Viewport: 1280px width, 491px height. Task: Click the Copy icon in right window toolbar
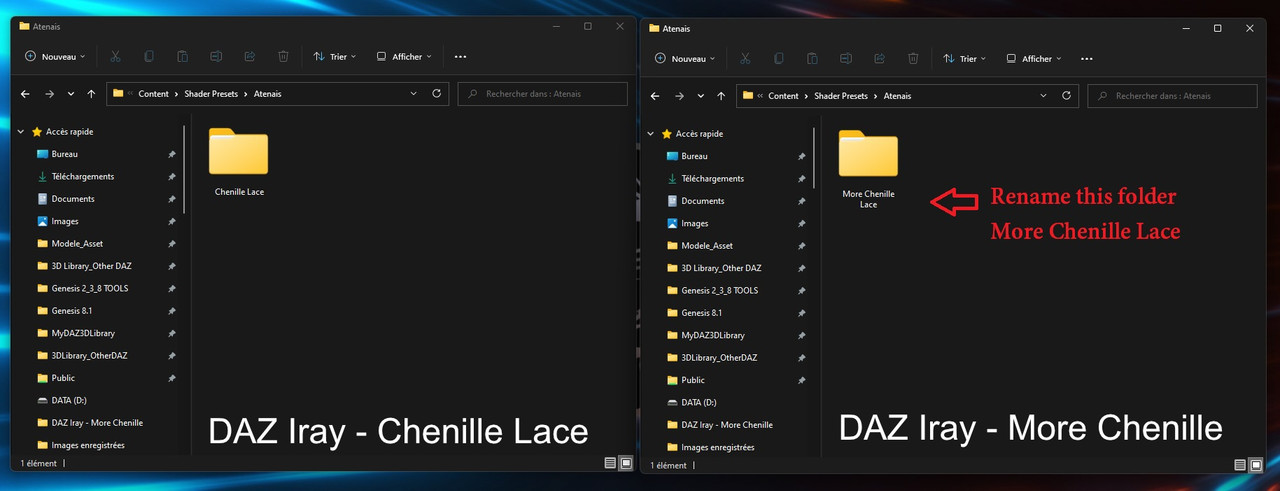[x=779, y=59]
